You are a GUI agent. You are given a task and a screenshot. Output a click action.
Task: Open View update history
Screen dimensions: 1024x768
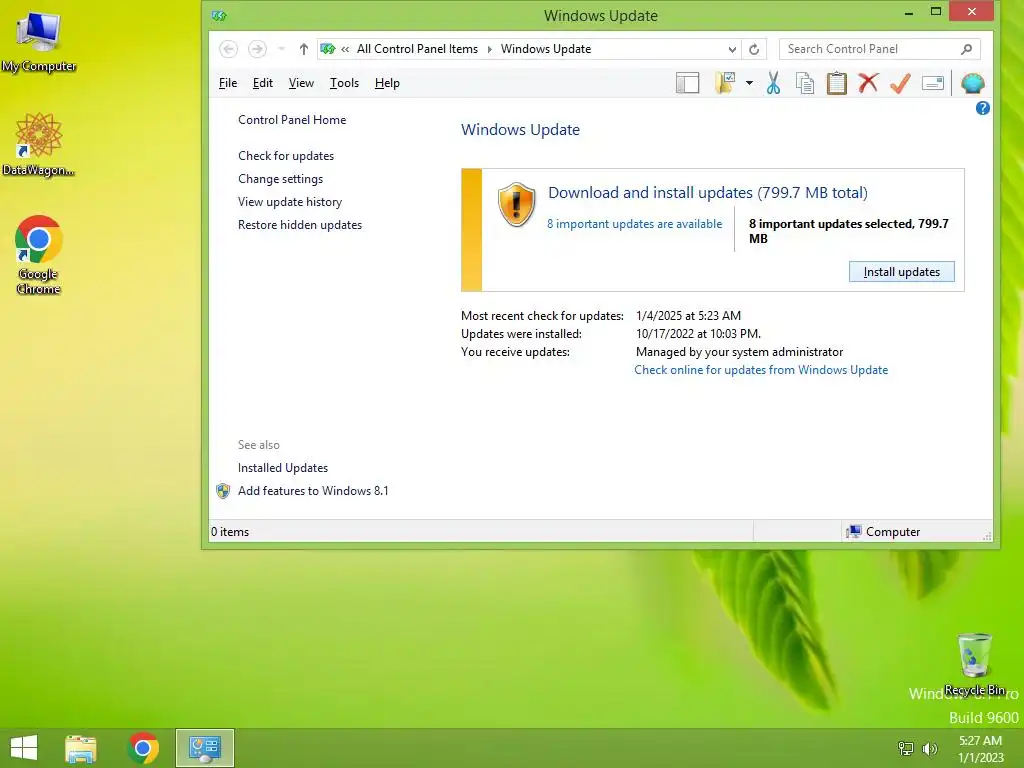pyautogui.click(x=290, y=202)
